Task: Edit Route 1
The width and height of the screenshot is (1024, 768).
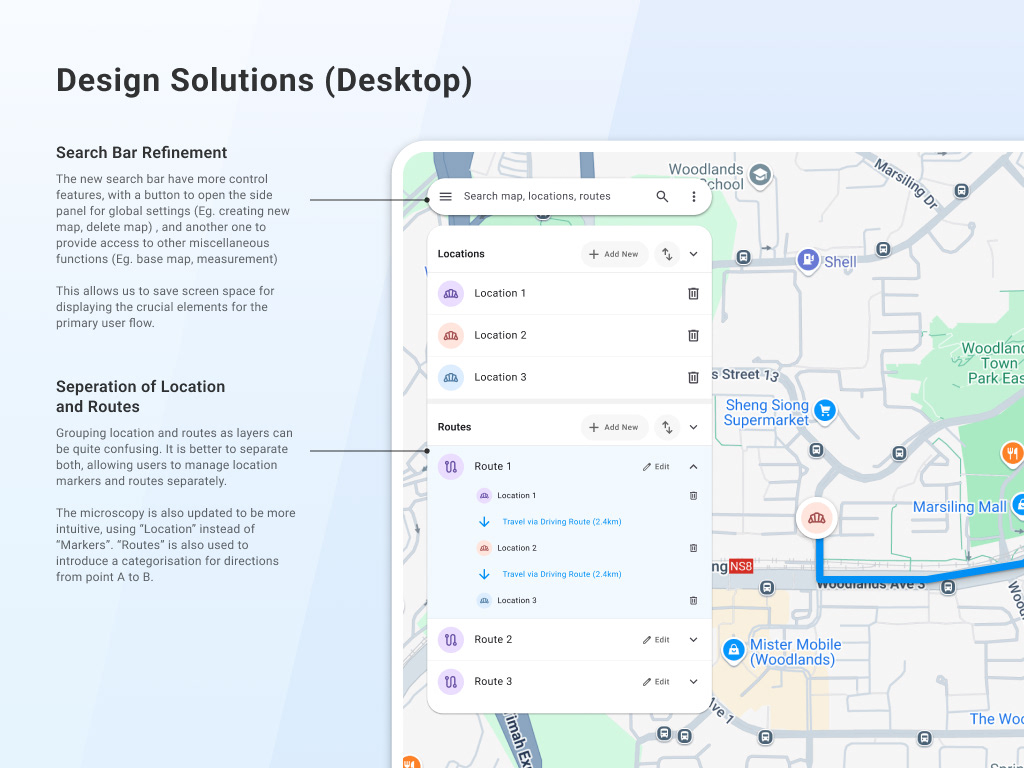Action: [656, 467]
